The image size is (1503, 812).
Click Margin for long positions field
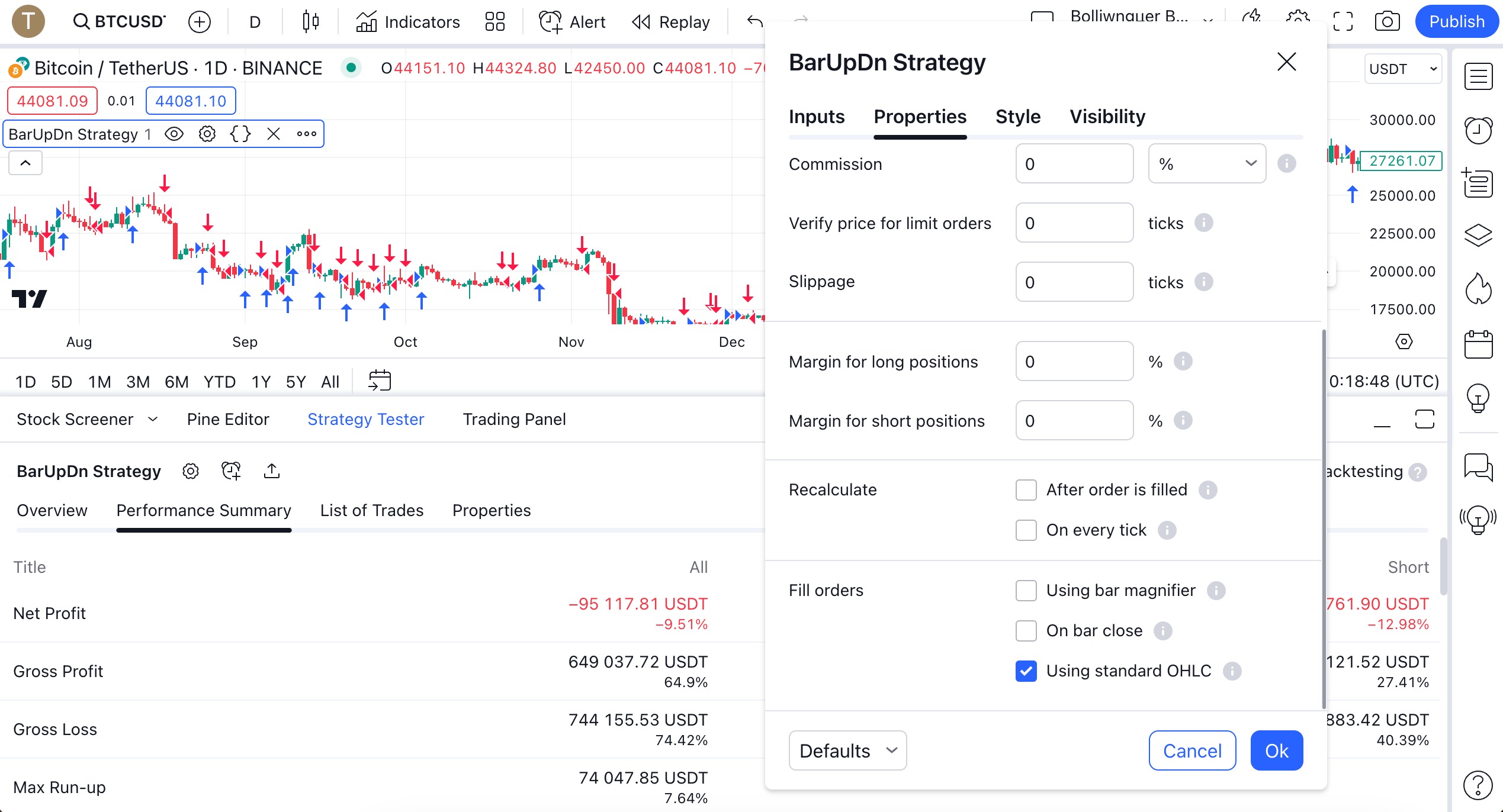[1074, 362]
